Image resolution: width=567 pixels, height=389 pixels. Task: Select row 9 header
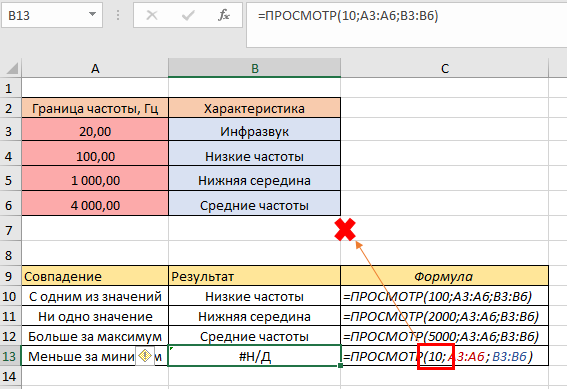pyautogui.click(x=10, y=276)
